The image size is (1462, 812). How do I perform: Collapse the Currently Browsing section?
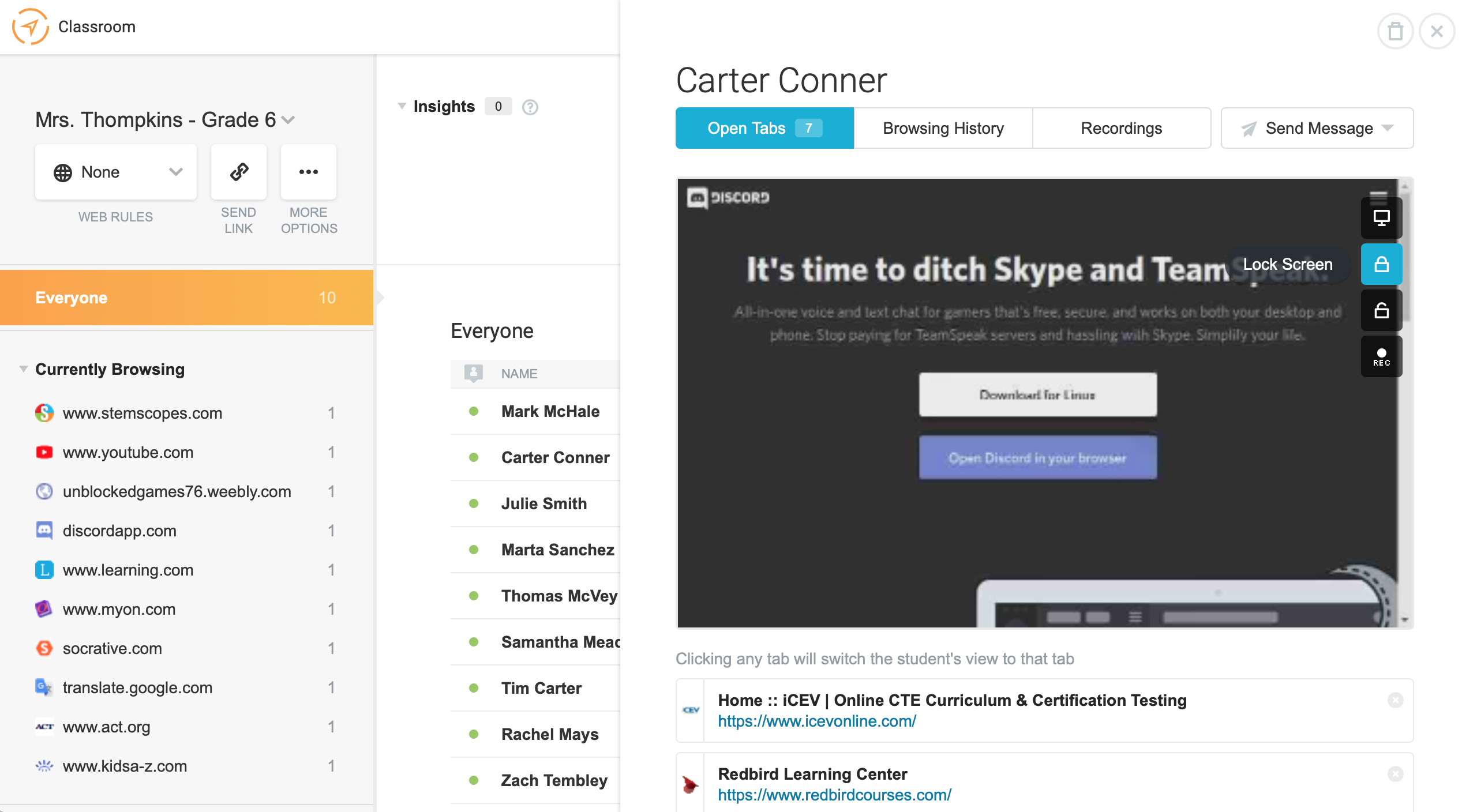pyautogui.click(x=24, y=369)
